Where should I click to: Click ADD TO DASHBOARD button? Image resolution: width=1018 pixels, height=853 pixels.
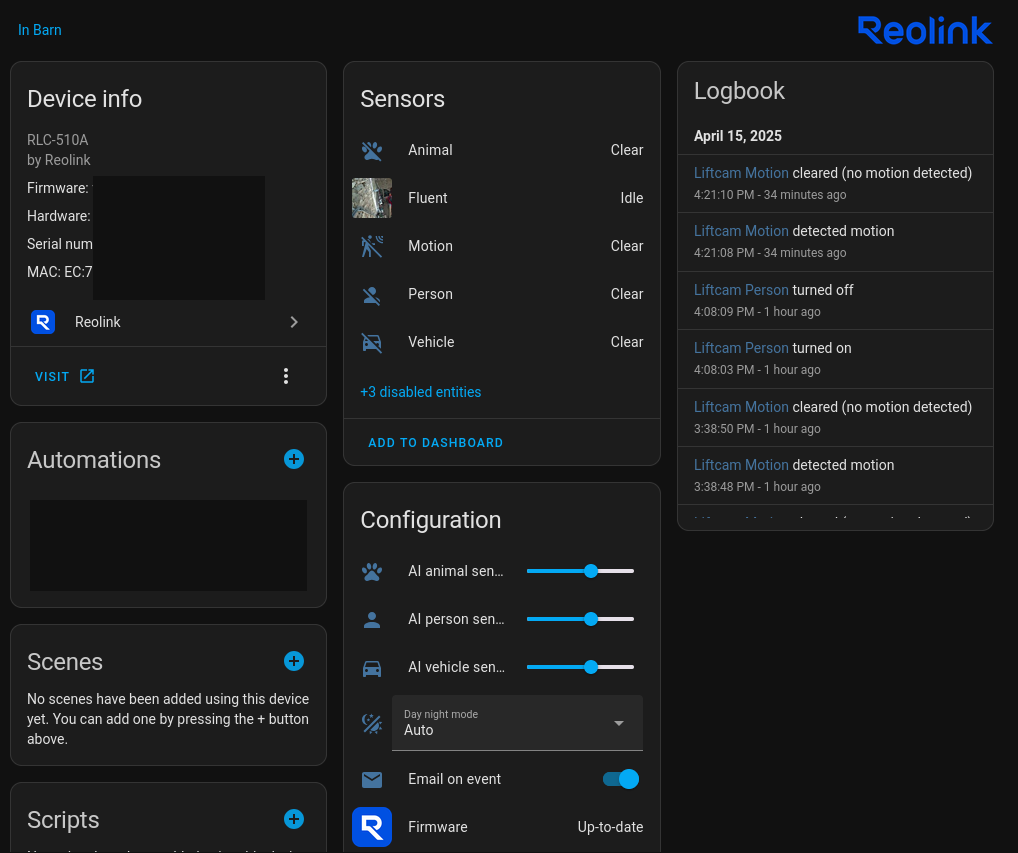436,443
